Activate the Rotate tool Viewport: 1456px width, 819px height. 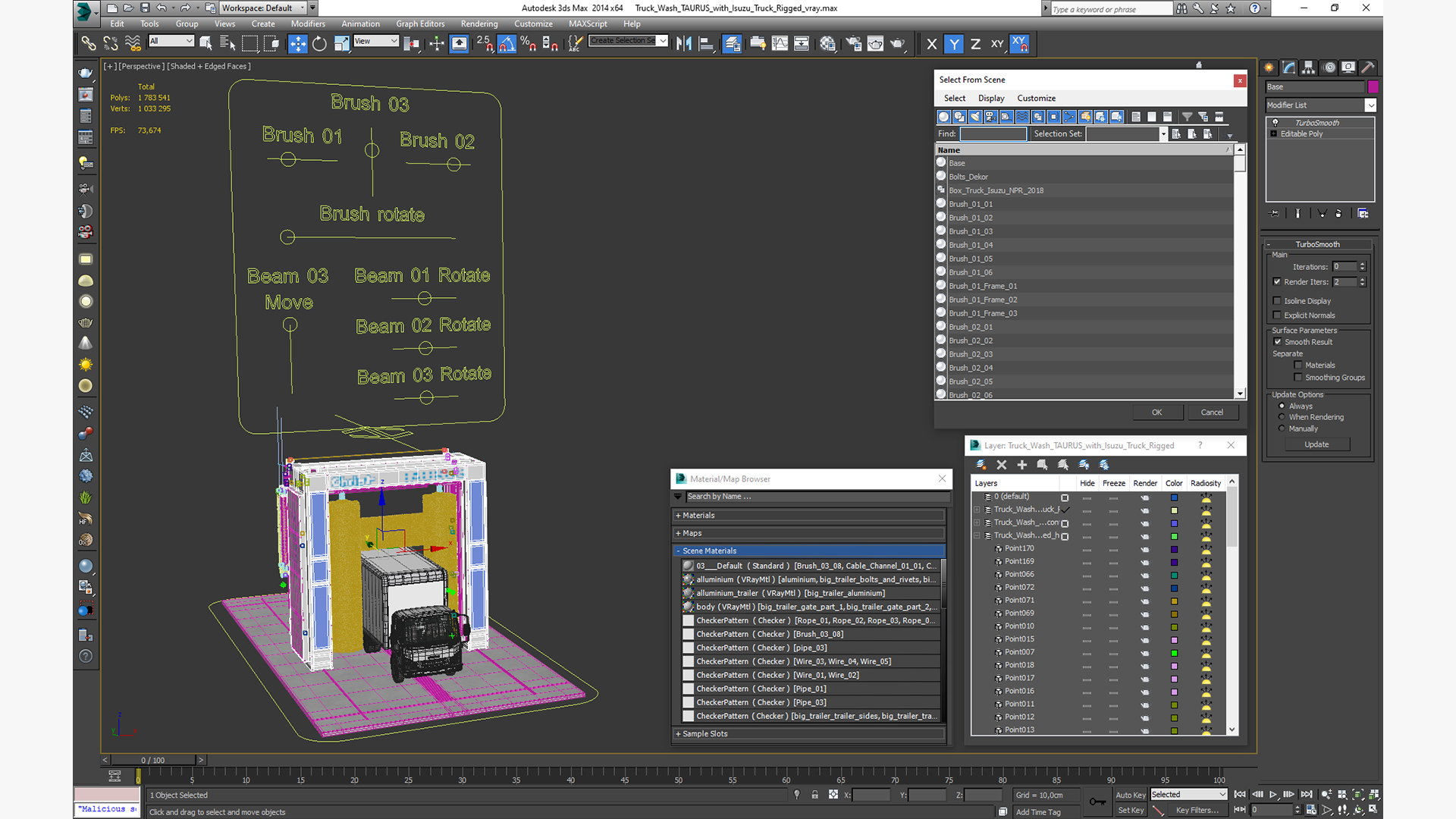point(319,44)
